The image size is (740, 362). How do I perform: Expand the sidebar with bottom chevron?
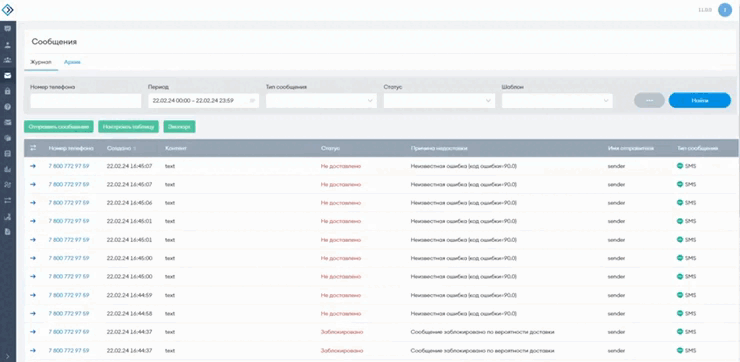tap(8, 356)
